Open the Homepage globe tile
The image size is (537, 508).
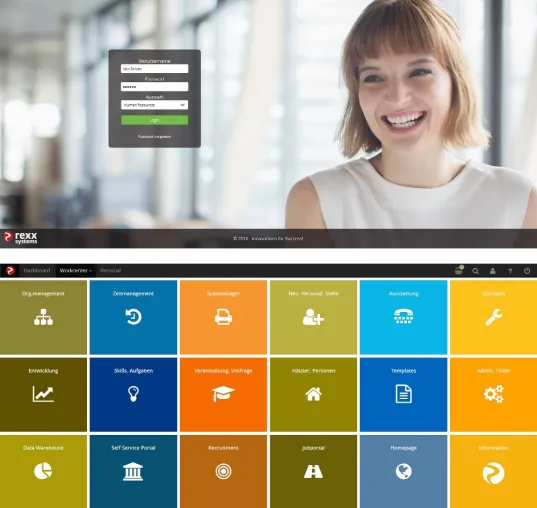pyautogui.click(x=403, y=472)
